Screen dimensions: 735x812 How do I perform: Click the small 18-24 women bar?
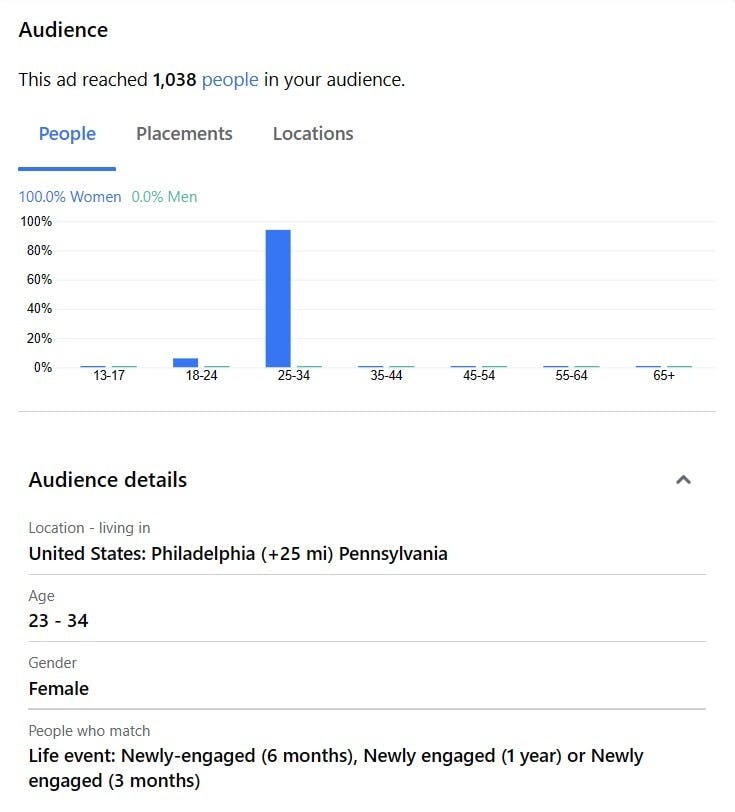coord(185,362)
